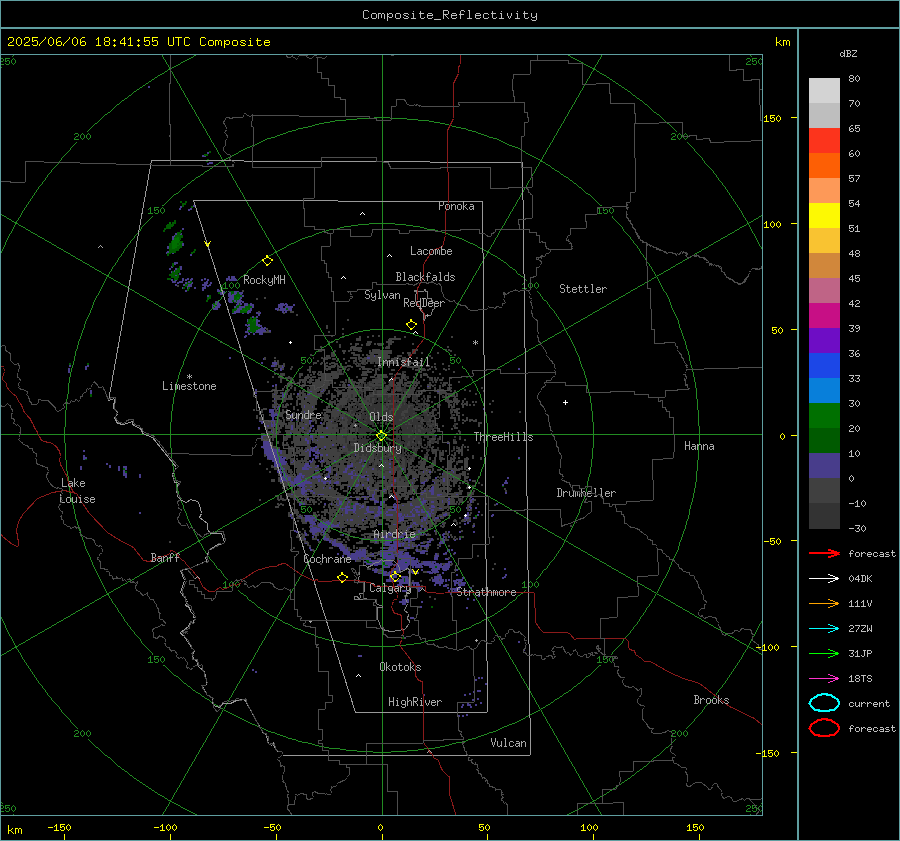Screen dimensions: 900x841
Task: Click the Composite_Reflectivity title
Action: pos(449,15)
